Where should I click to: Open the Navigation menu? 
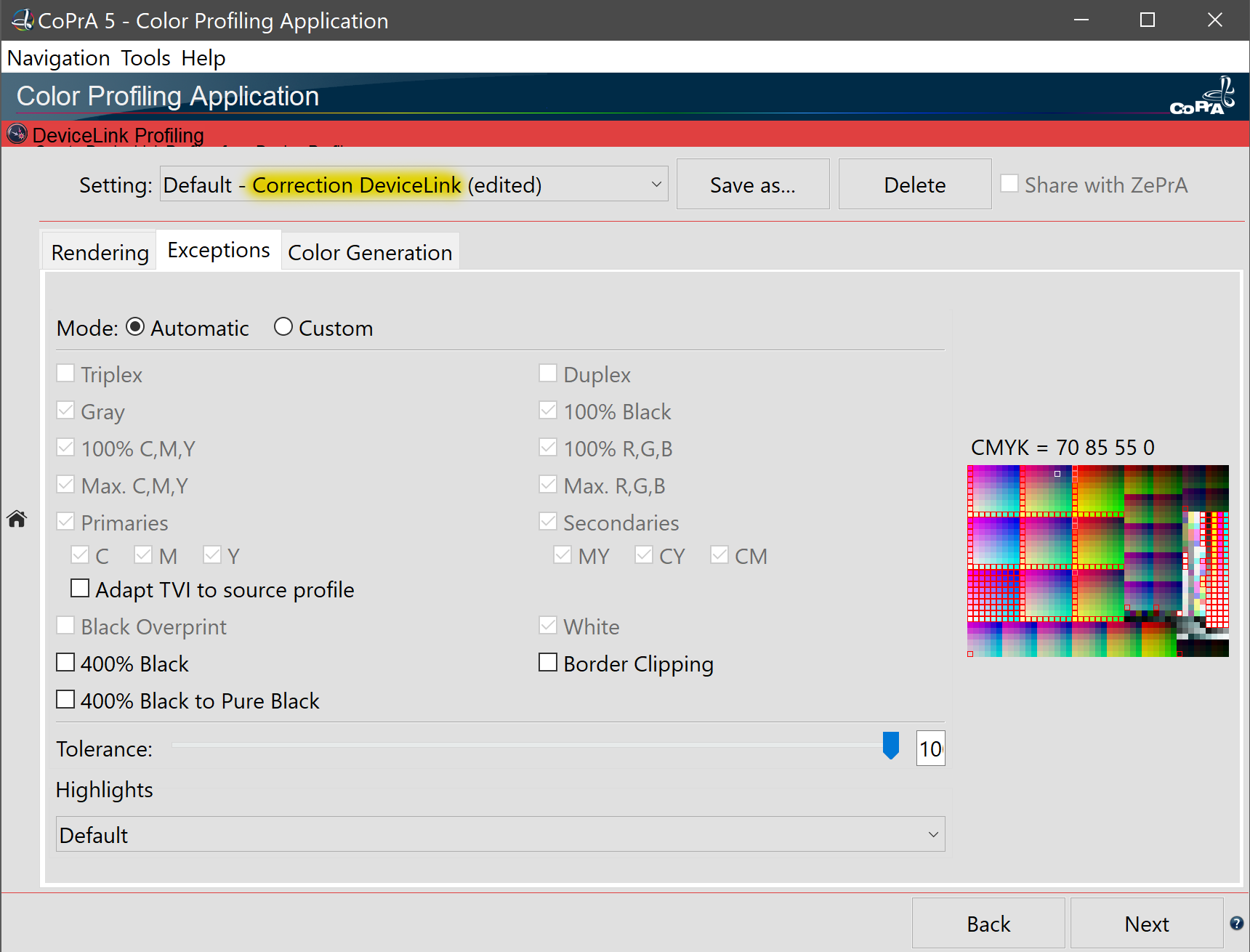58,58
